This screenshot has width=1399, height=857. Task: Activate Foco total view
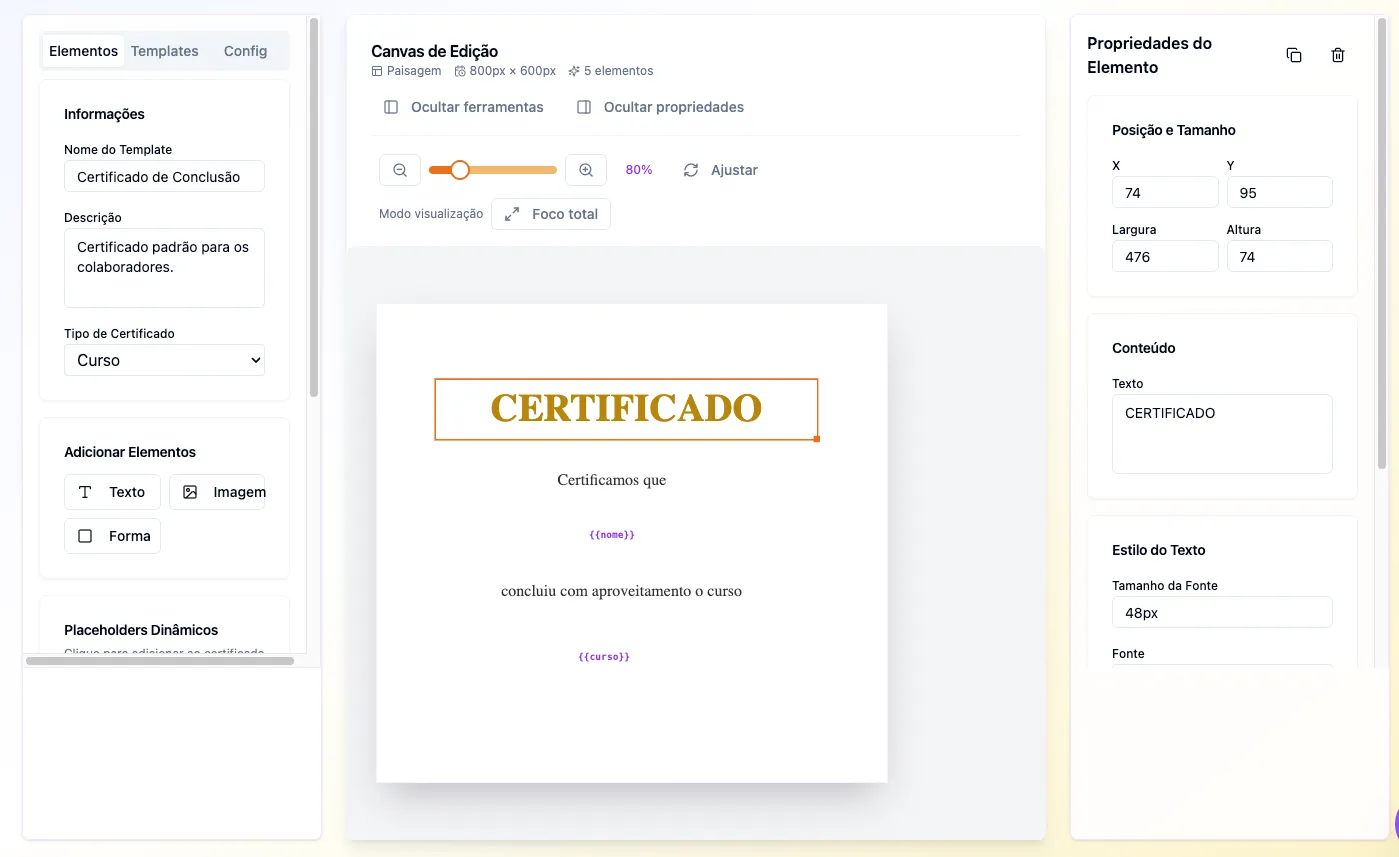(x=550, y=213)
